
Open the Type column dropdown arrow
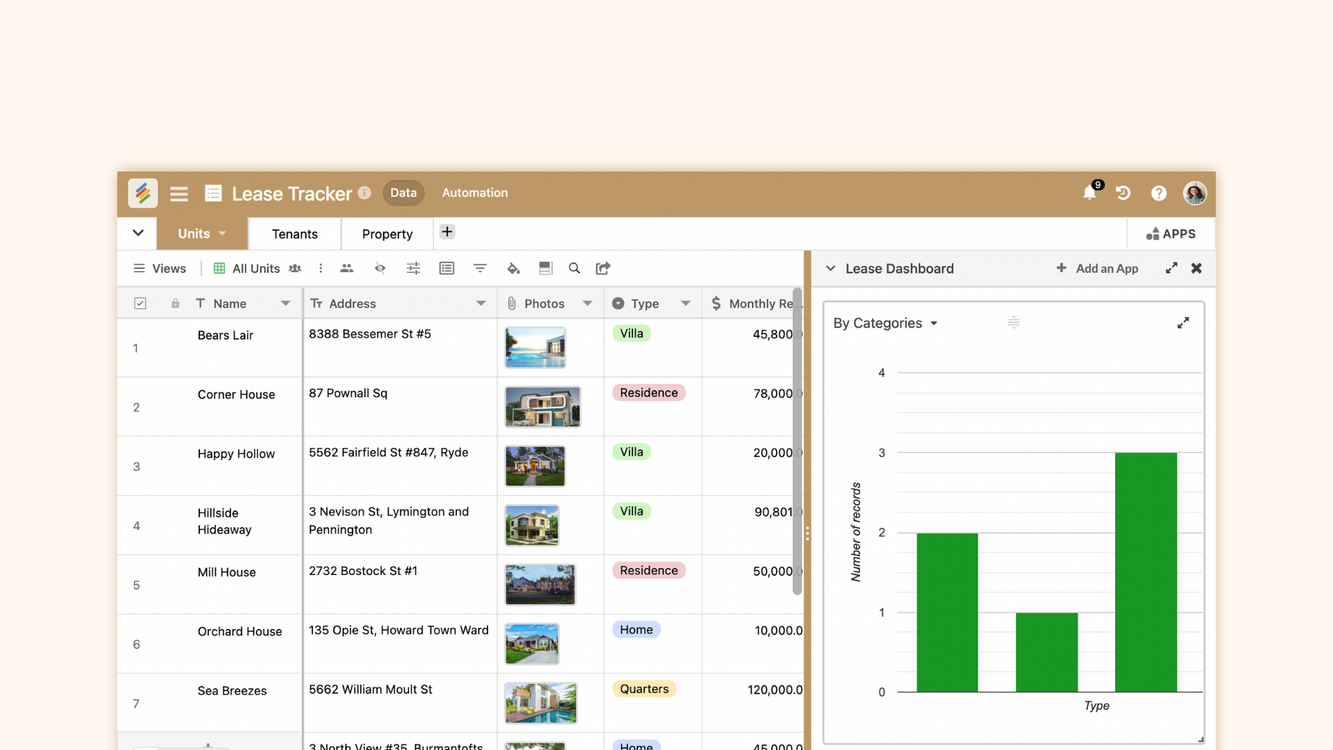(x=685, y=303)
